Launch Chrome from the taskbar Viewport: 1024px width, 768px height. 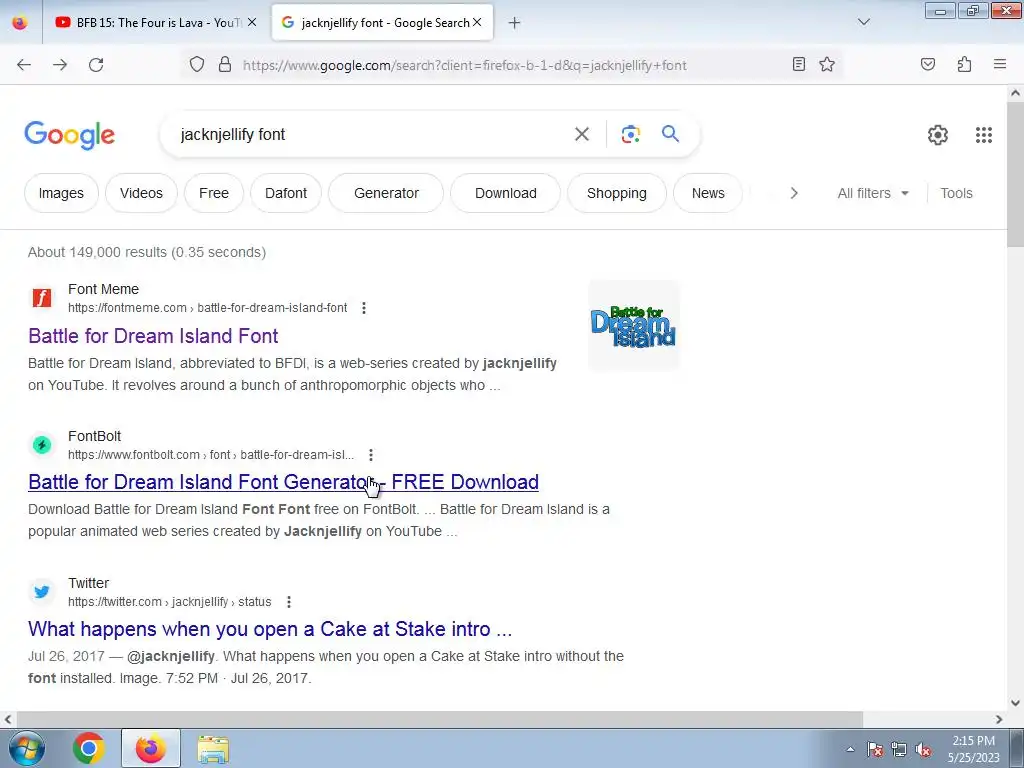click(x=89, y=748)
